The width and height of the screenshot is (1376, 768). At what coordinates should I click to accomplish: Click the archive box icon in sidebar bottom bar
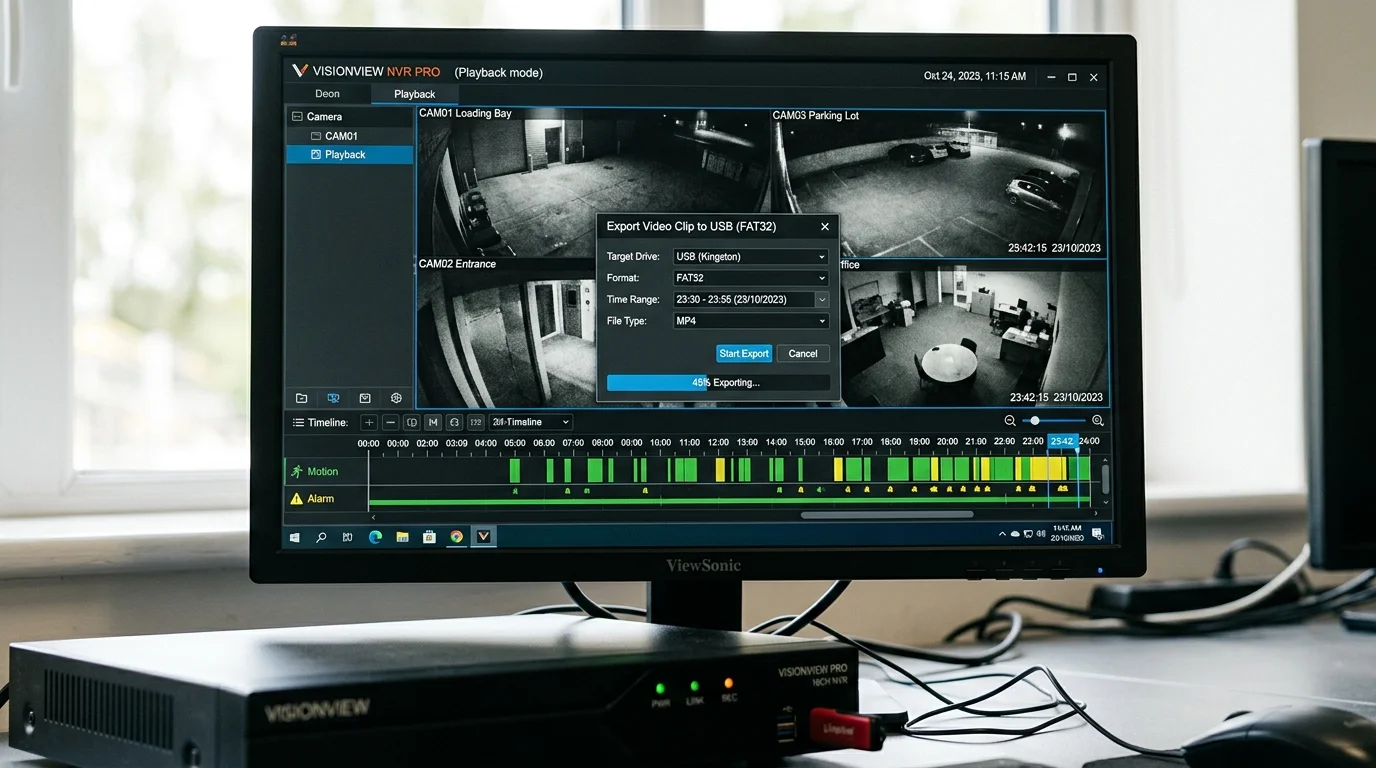(x=365, y=398)
